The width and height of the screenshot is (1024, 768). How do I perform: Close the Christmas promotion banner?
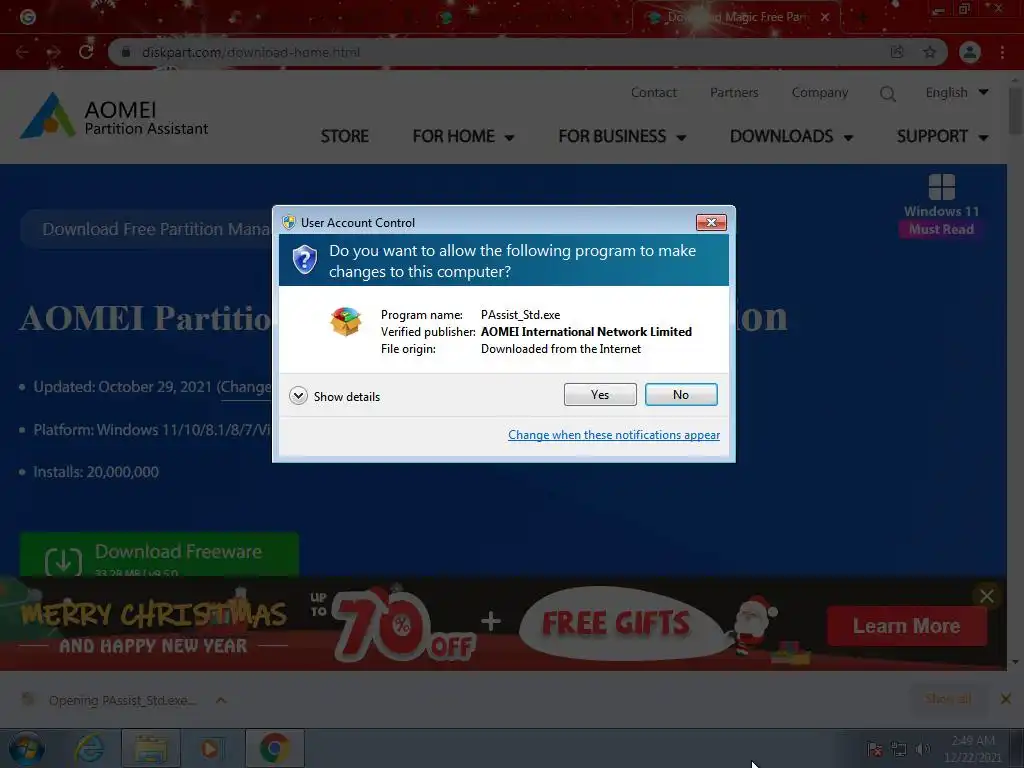(986, 596)
